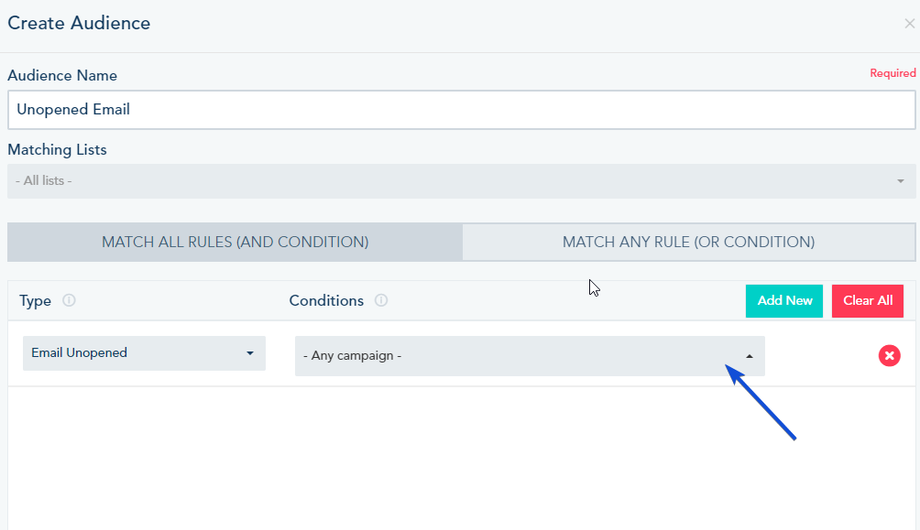
Task: Click the Audience Name text field
Action: (461, 110)
